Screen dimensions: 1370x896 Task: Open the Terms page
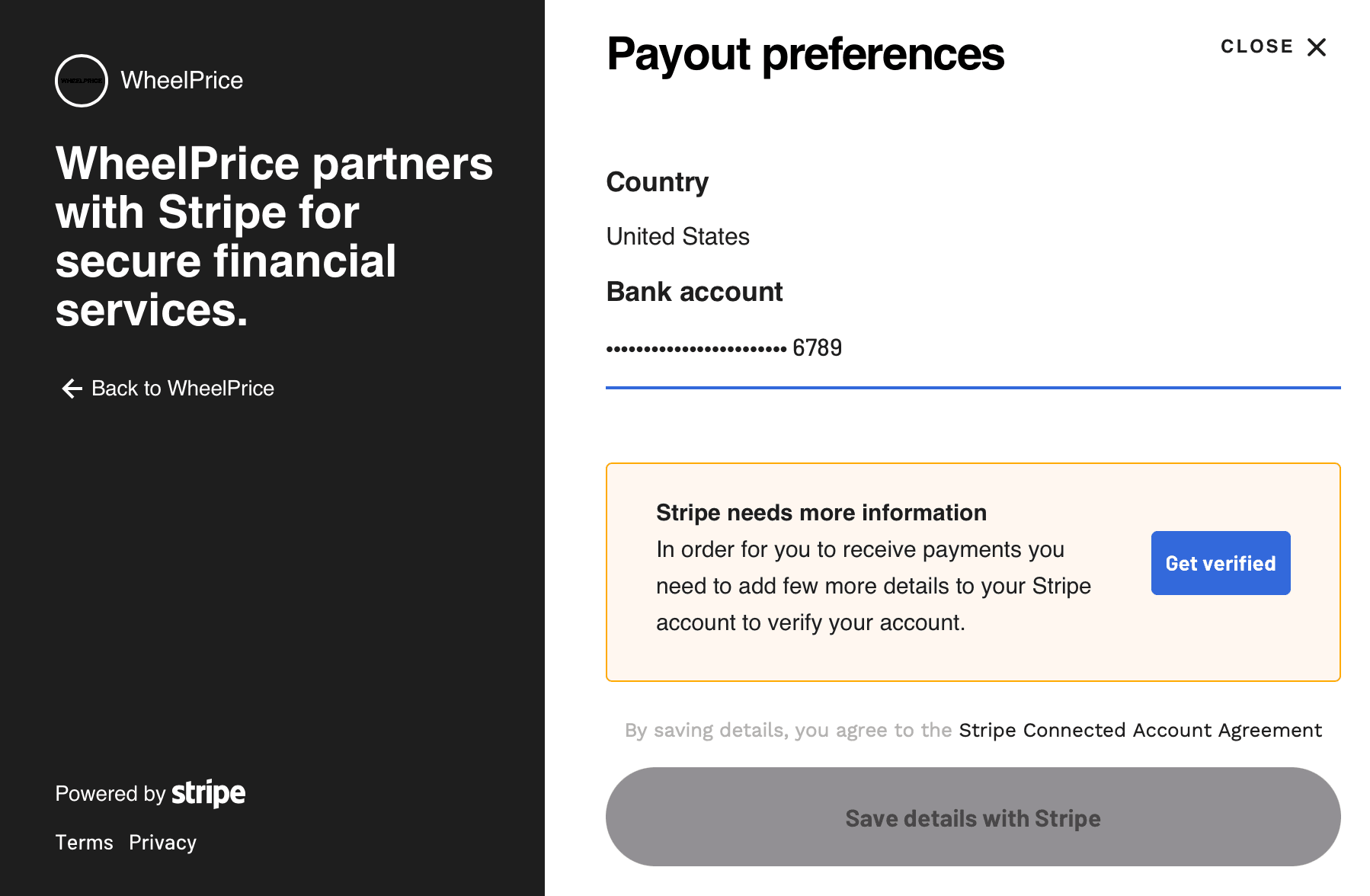(x=84, y=842)
